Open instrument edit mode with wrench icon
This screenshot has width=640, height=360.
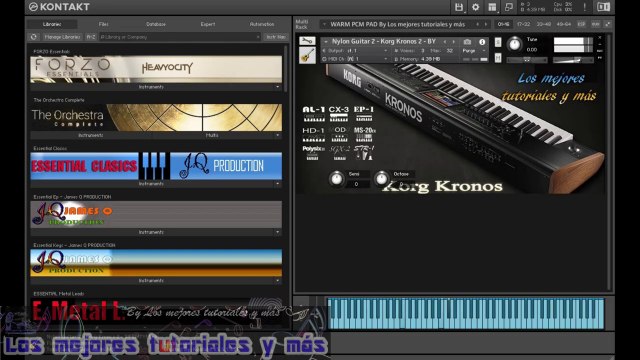click(x=307, y=41)
